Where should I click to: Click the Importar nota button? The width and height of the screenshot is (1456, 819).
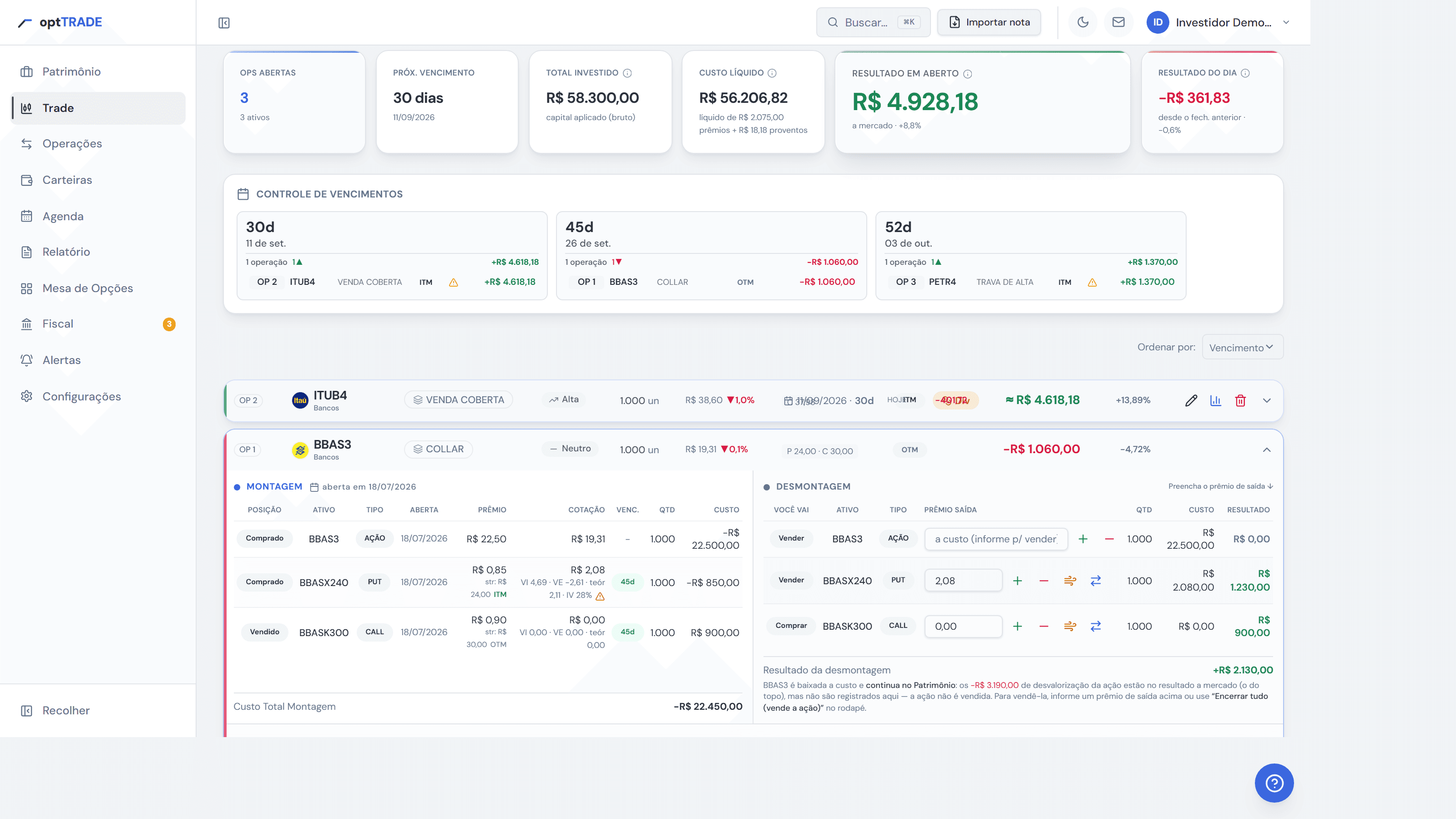(x=989, y=22)
